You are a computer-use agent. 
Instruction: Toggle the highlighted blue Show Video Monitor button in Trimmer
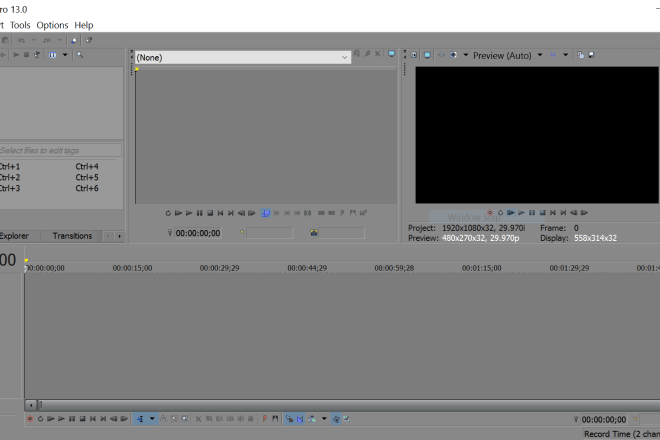coord(266,213)
